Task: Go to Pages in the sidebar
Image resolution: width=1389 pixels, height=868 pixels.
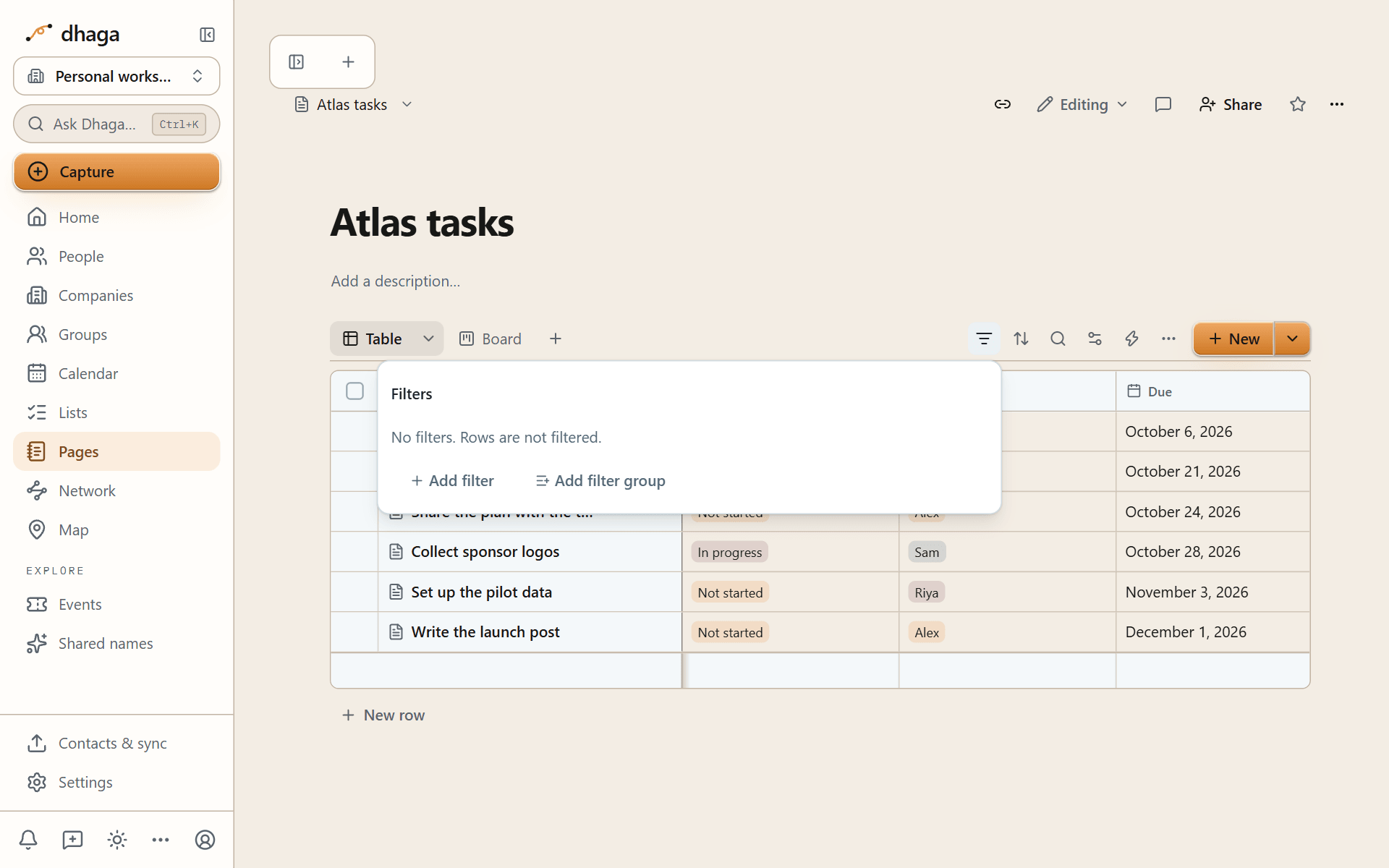Action: 116,451
